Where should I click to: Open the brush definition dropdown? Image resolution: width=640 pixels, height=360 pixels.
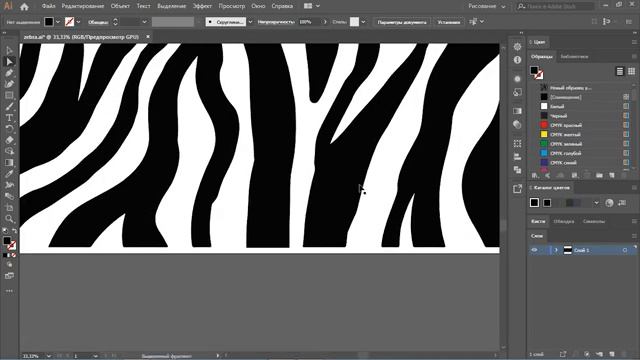click(250, 22)
